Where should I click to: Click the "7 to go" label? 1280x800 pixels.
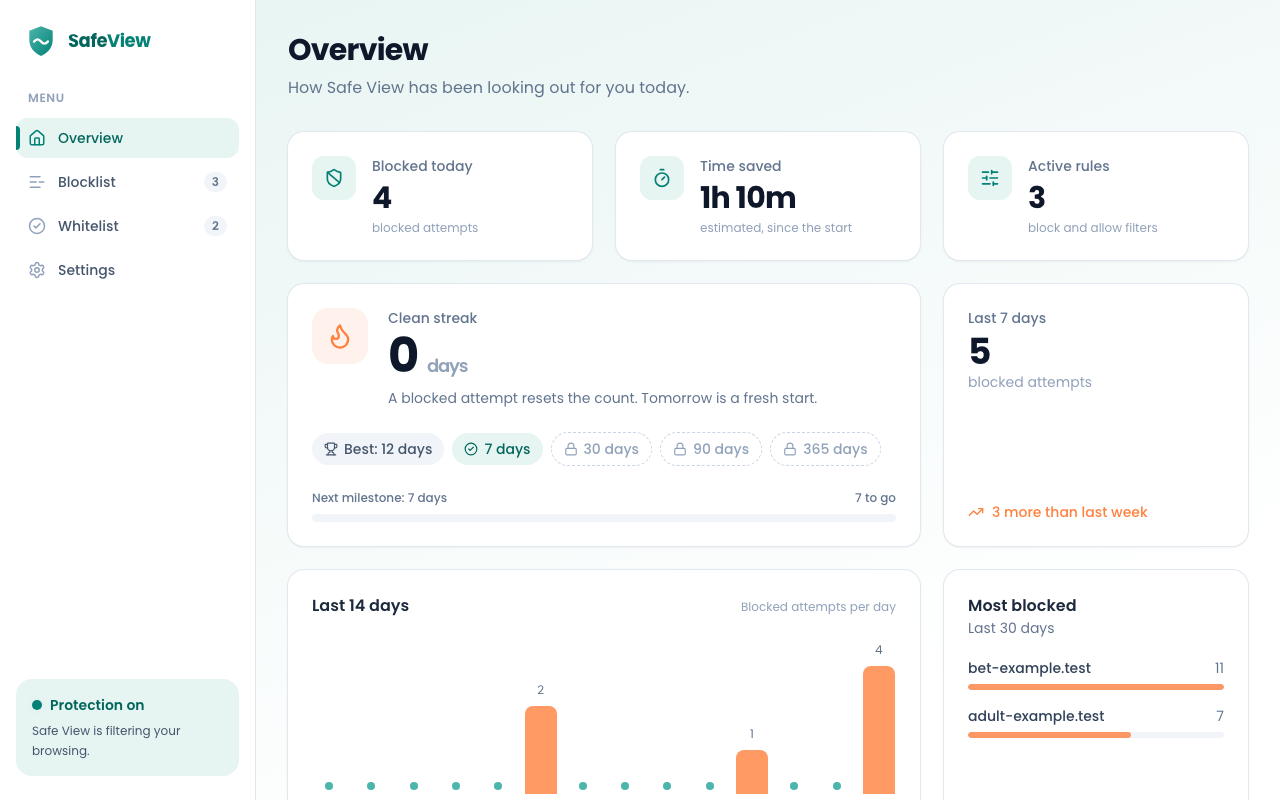point(875,498)
